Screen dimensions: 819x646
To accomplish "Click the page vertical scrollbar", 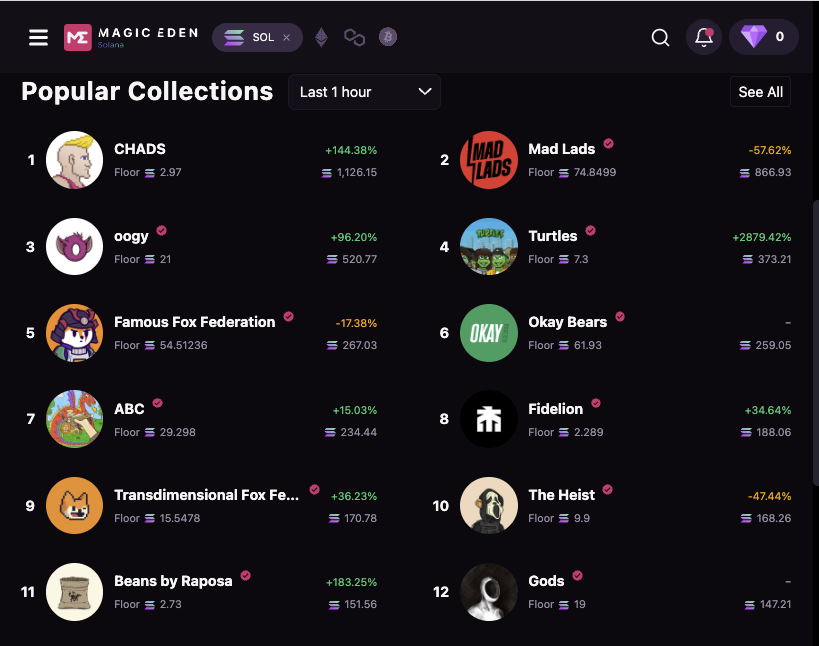I will (x=815, y=343).
